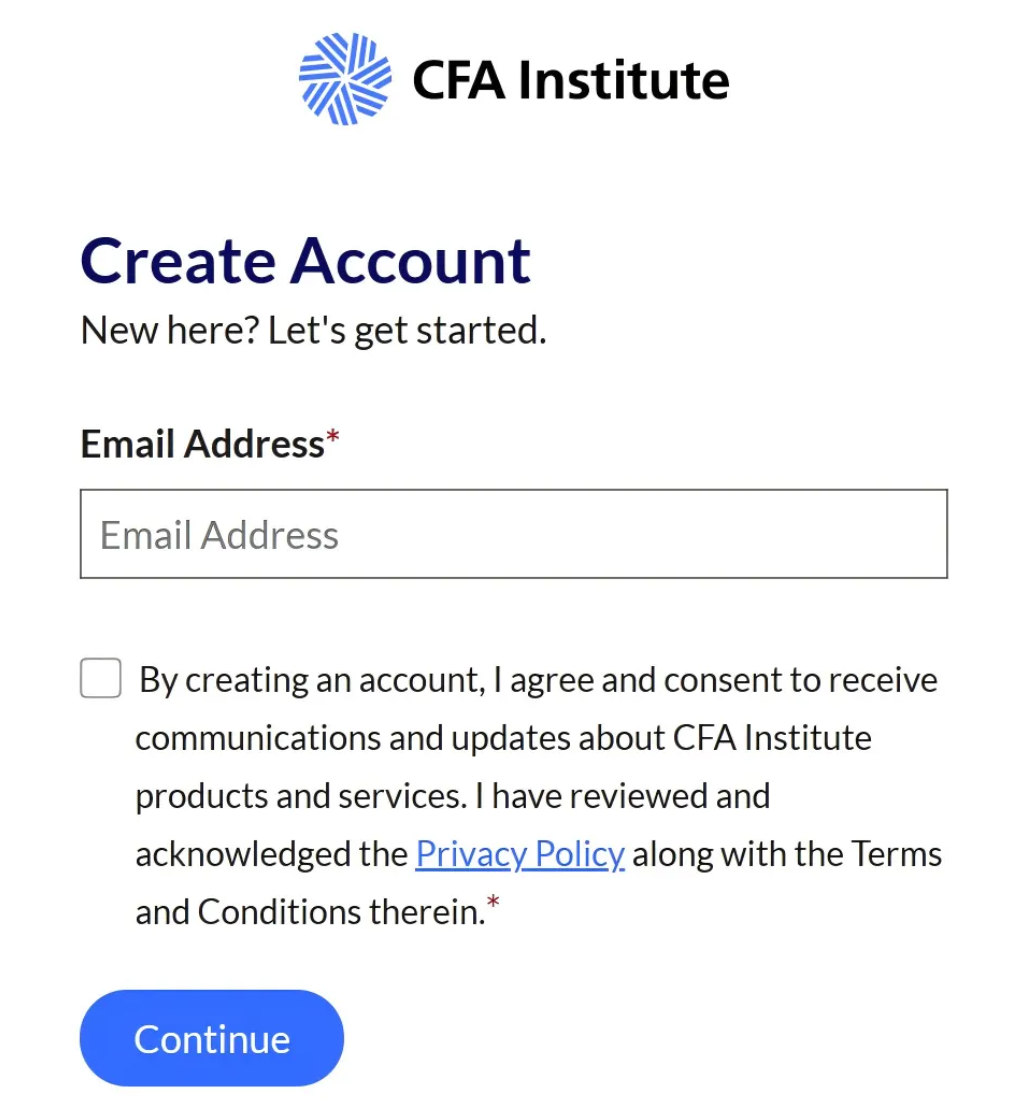Click the "New here? Let's get started." subtitle
1036x1103 pixels.
313,329
